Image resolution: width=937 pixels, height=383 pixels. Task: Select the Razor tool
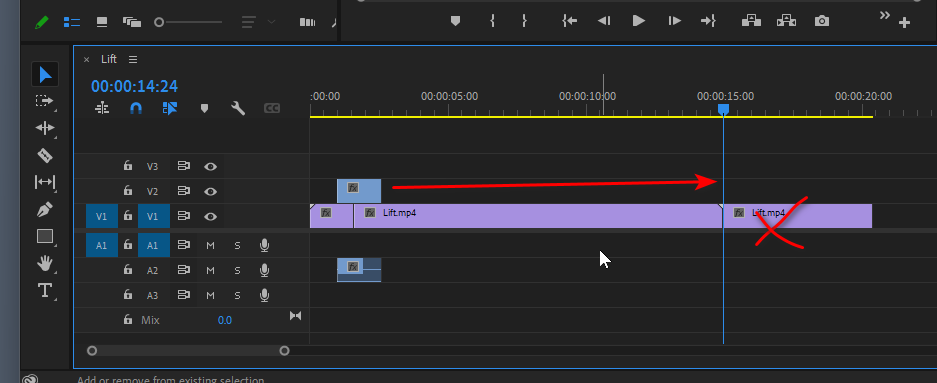click(45, 155)
